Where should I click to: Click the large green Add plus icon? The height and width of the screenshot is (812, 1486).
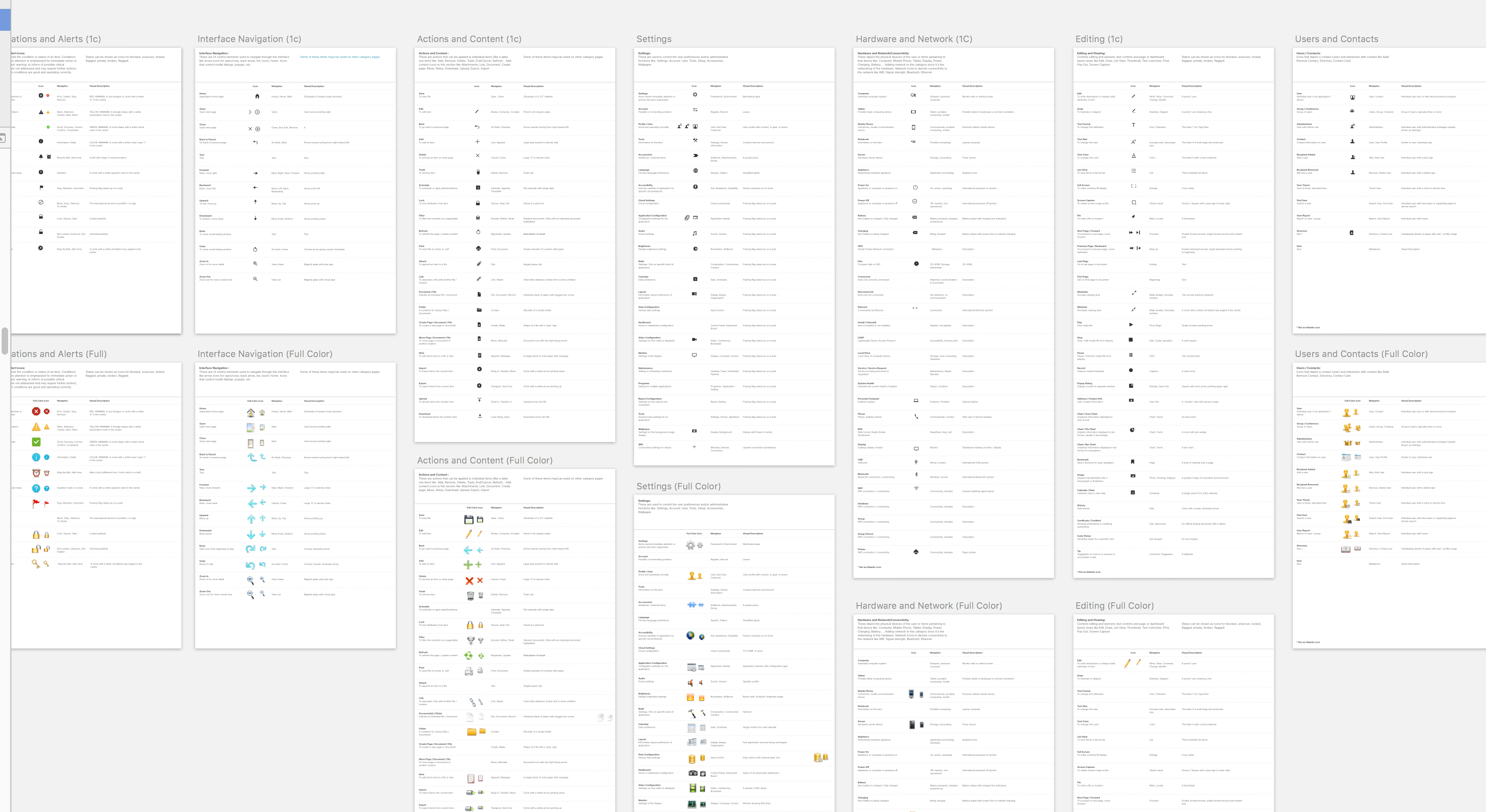coord(468,565)
